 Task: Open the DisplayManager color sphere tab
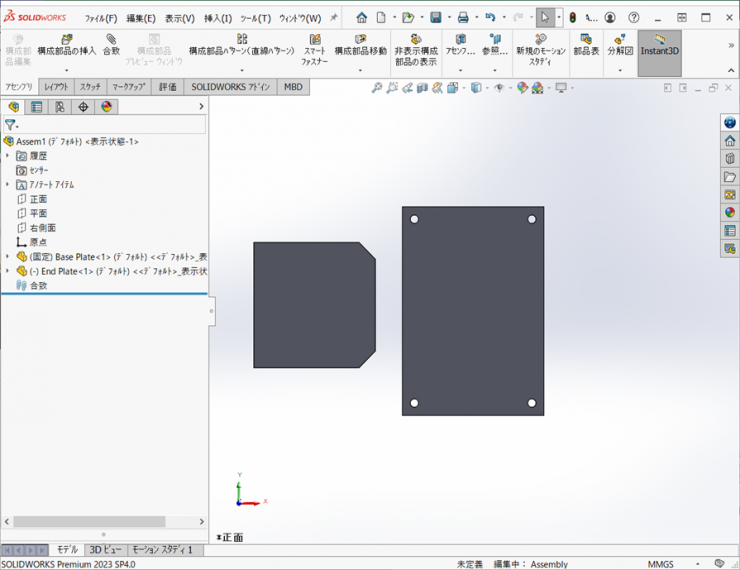(107, 107)
